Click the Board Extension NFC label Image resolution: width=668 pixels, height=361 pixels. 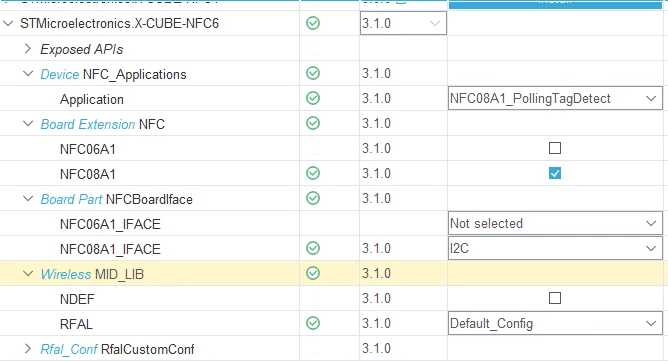(x=103, y=124)
